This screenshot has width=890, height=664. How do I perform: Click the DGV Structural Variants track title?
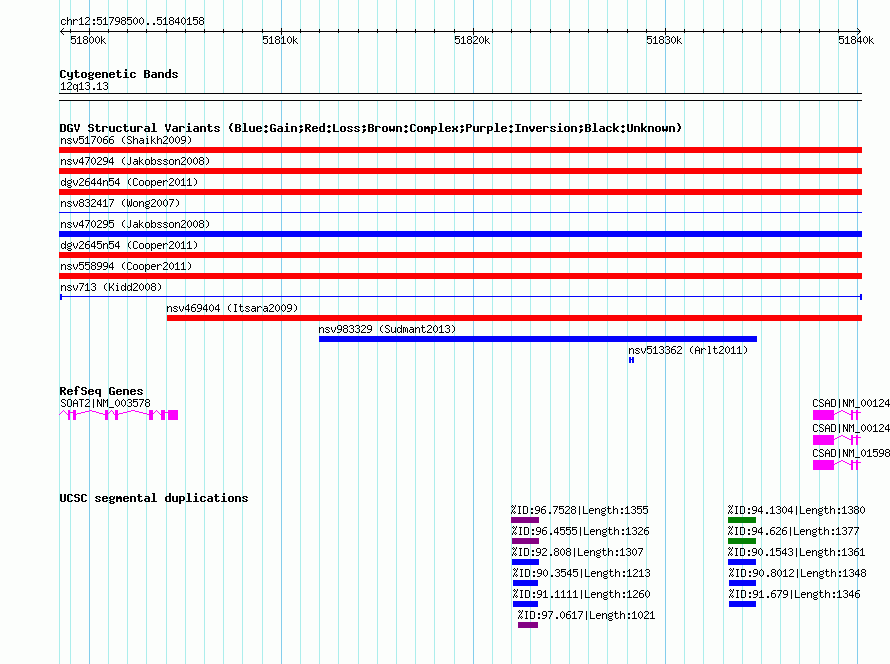[x=370, y=128]
